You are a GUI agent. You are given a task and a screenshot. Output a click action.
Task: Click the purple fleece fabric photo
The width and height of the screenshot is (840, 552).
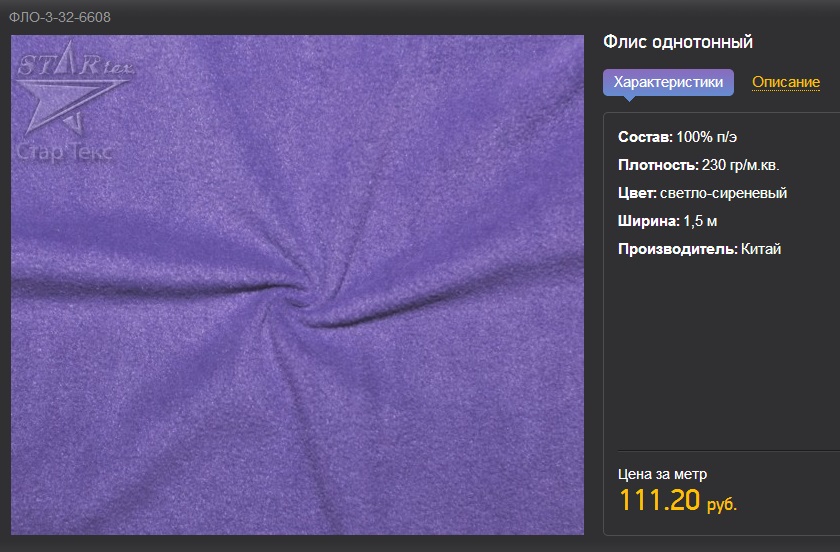(x=297, y=285)
